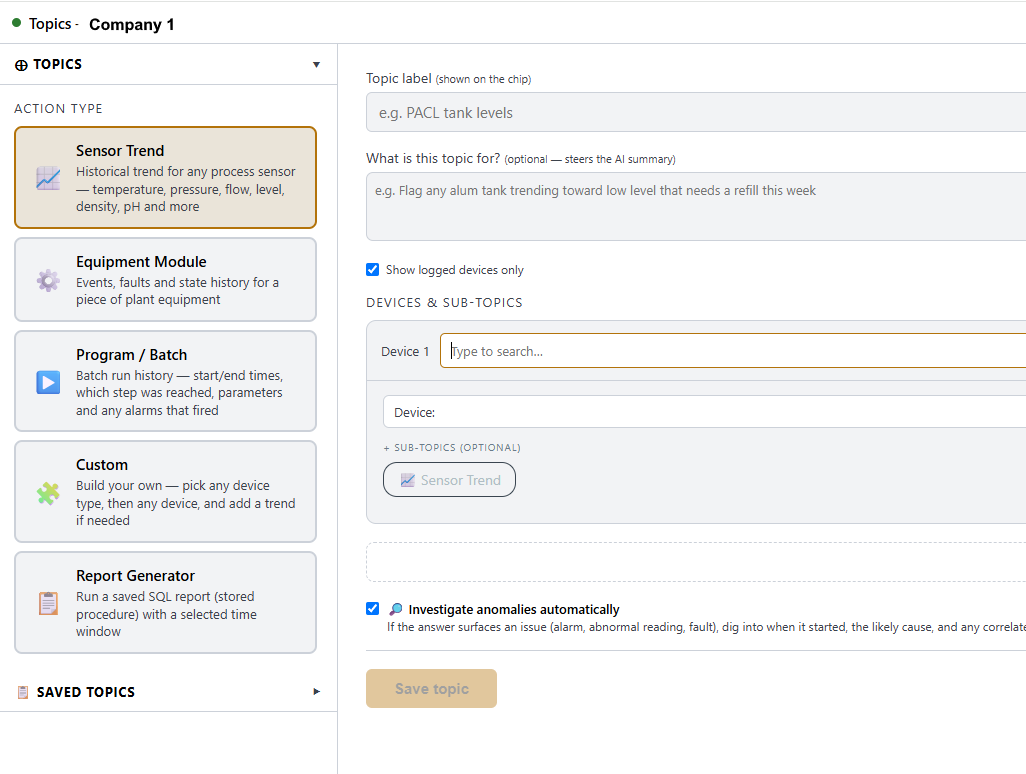Click the Custom puzzle piece icon
The image size is (1026, 774).
click(x=48, y=493)
